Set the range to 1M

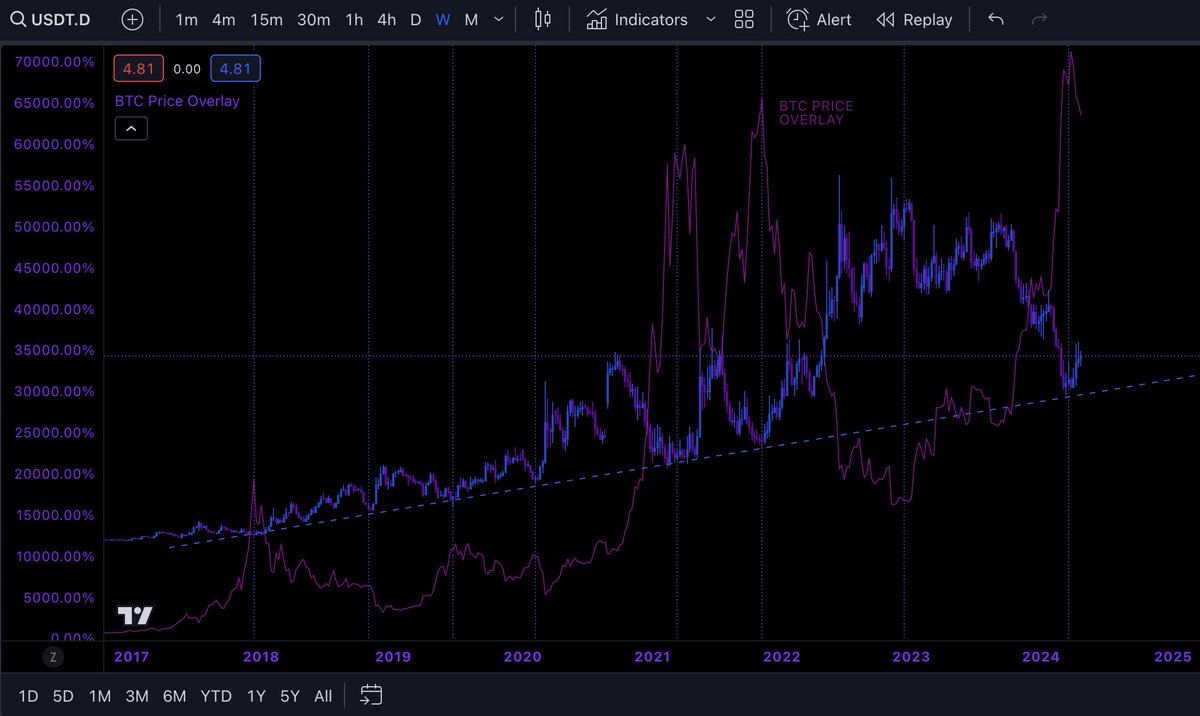pyautogui.click(x=100, y=696)
